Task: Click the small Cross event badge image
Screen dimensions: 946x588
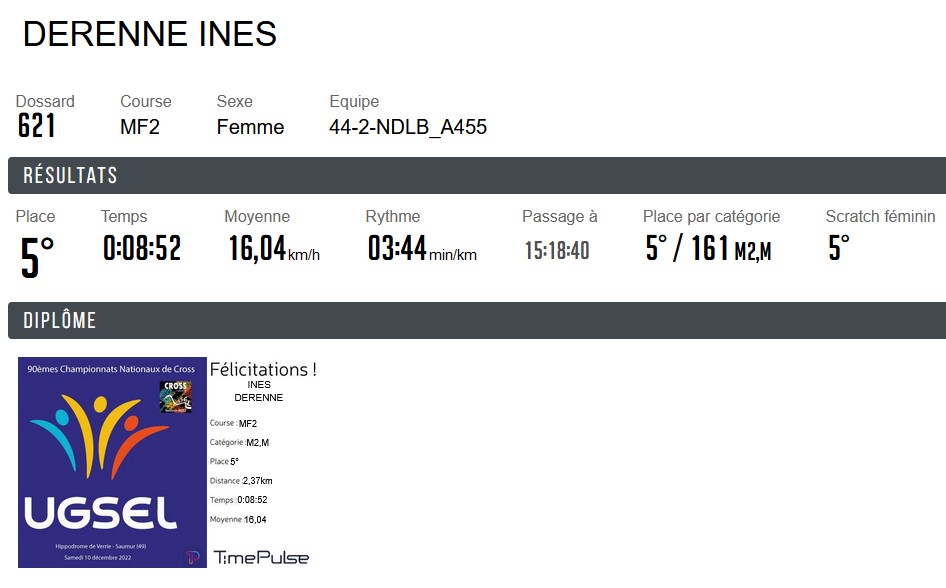Action: click(x=175, y=397)
